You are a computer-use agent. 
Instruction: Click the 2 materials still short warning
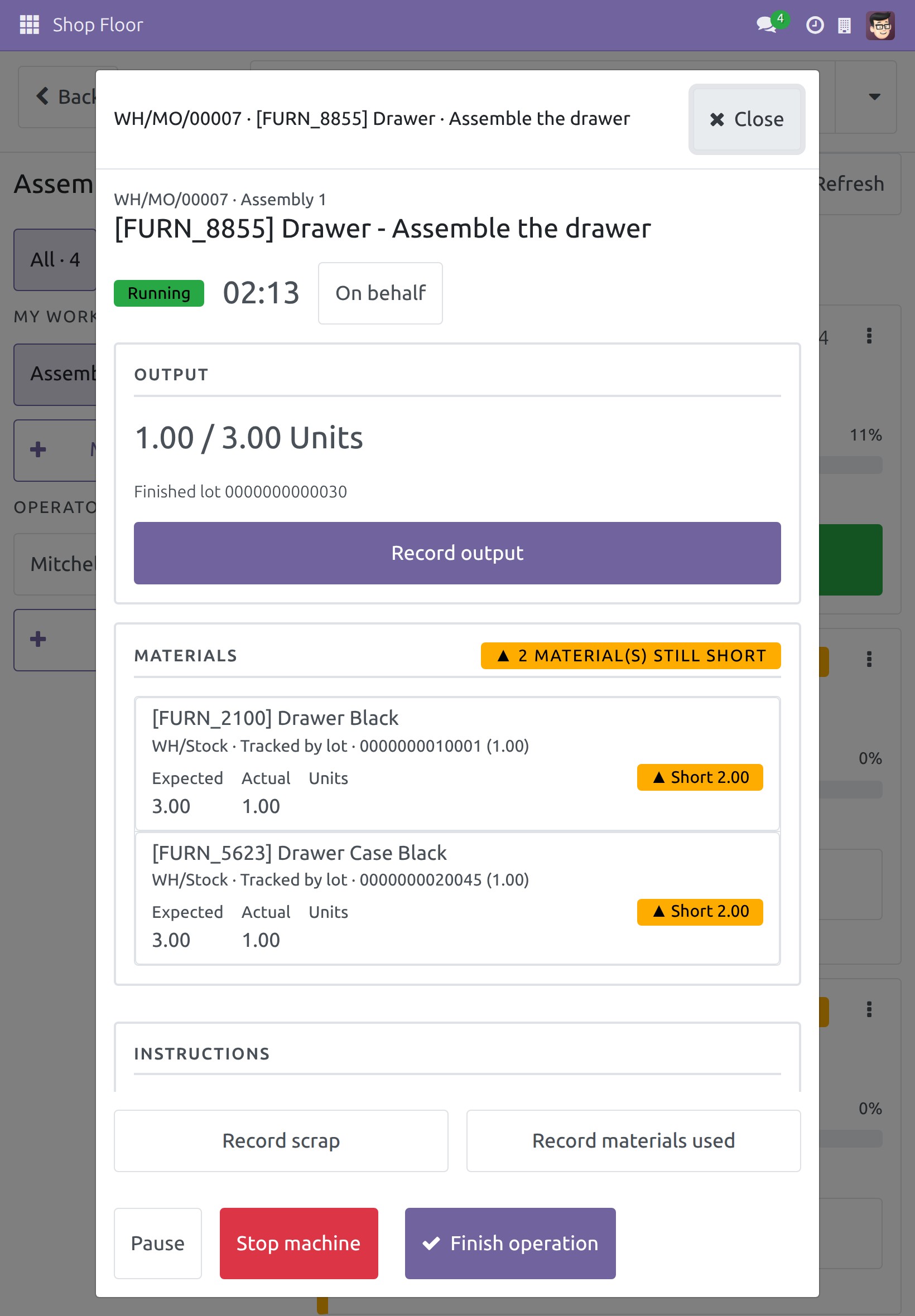(630, 655)
